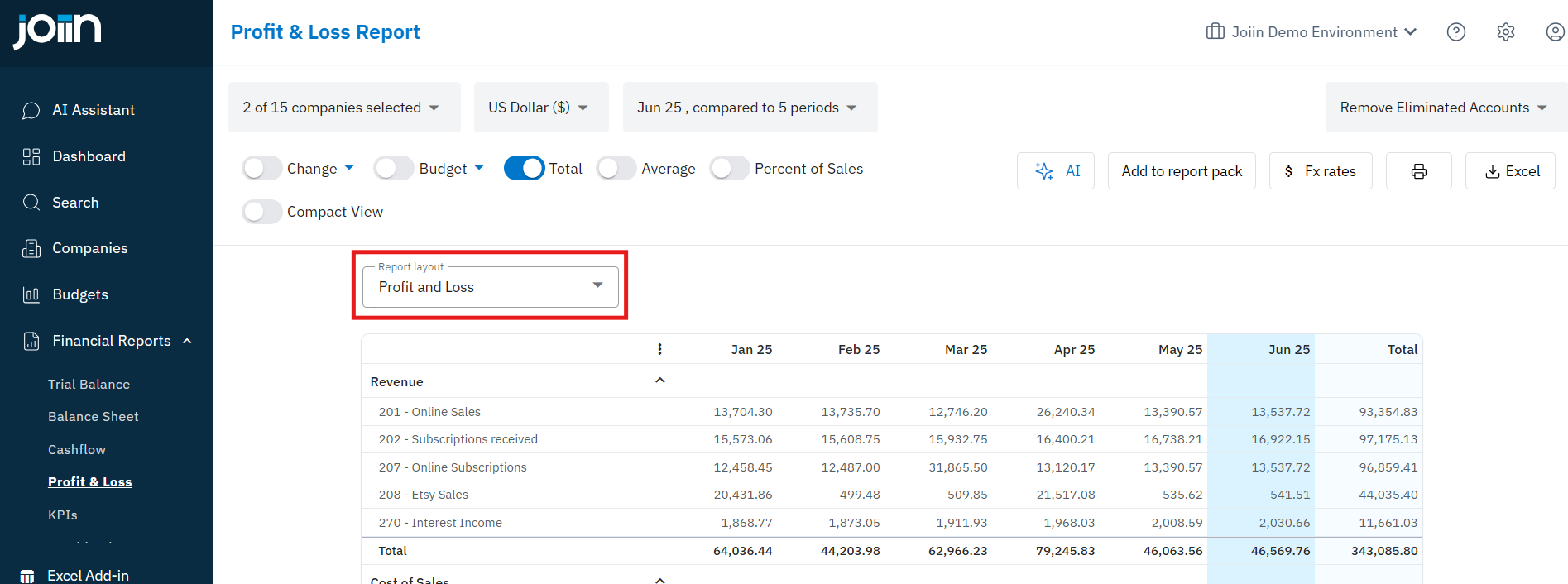Open the Change options arrow
The width and height of the screenshot is (1568, 584).
pos(349,168)
